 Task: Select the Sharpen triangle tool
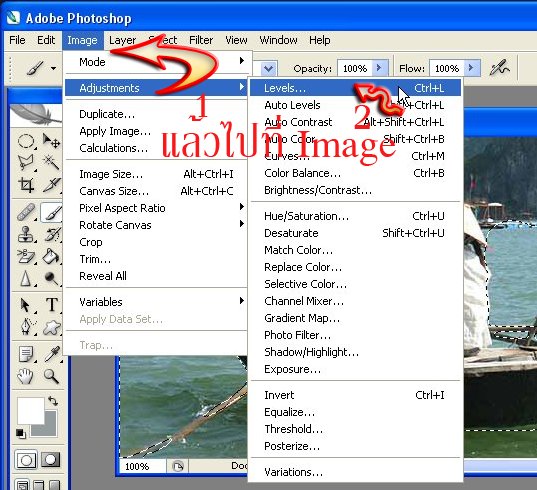[x=26, y=278]
